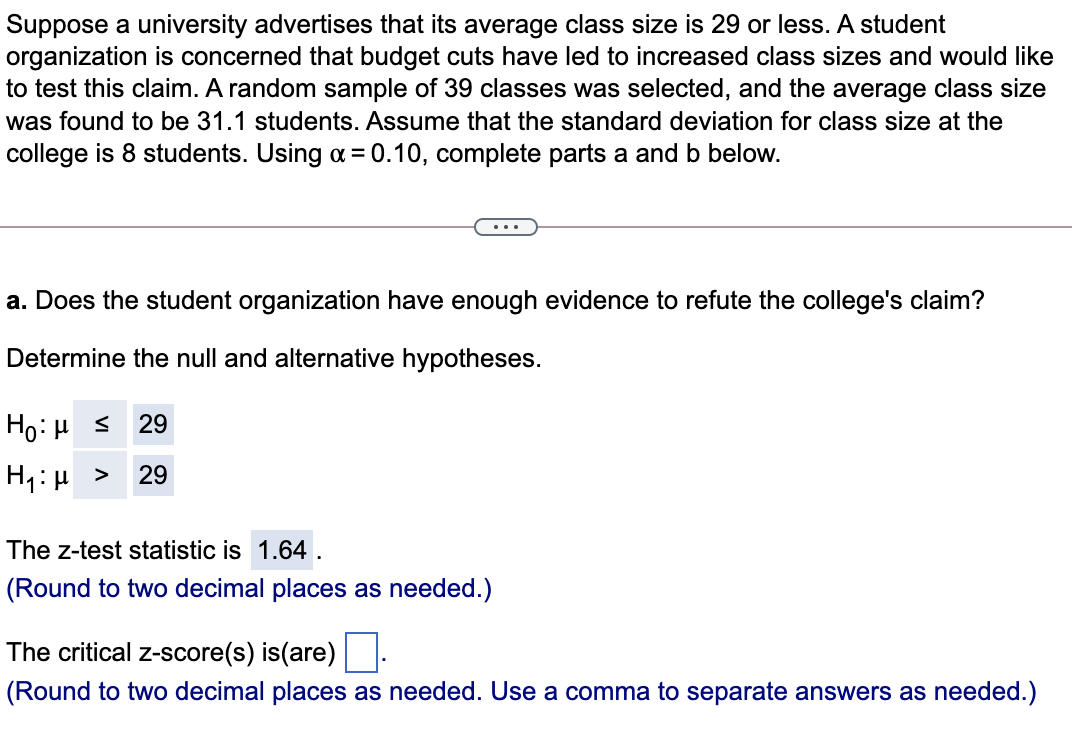Click the comma-separation instruction text in blue

pyautogui.click(x=520, y=690)
